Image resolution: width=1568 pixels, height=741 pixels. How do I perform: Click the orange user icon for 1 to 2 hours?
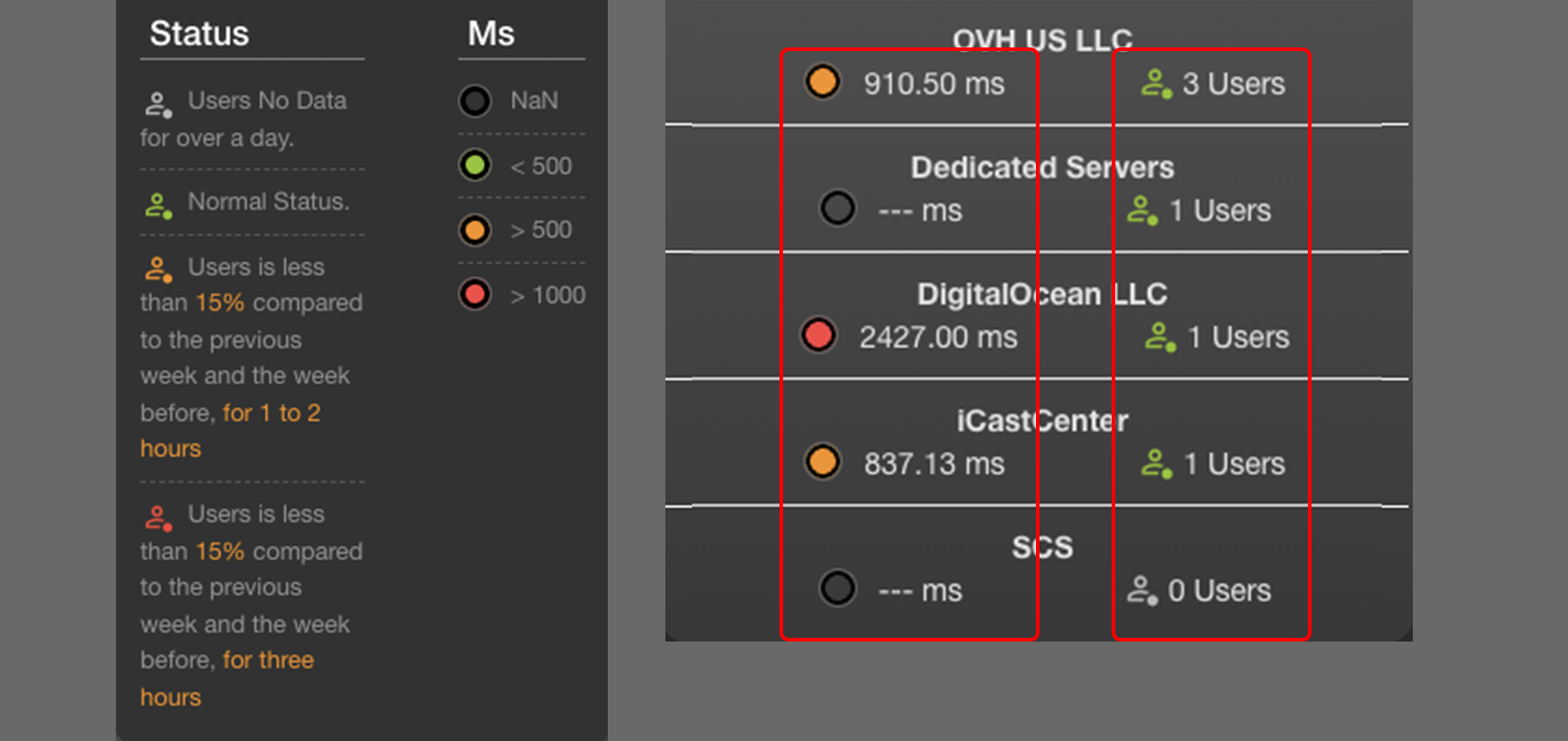click(159, 270)
